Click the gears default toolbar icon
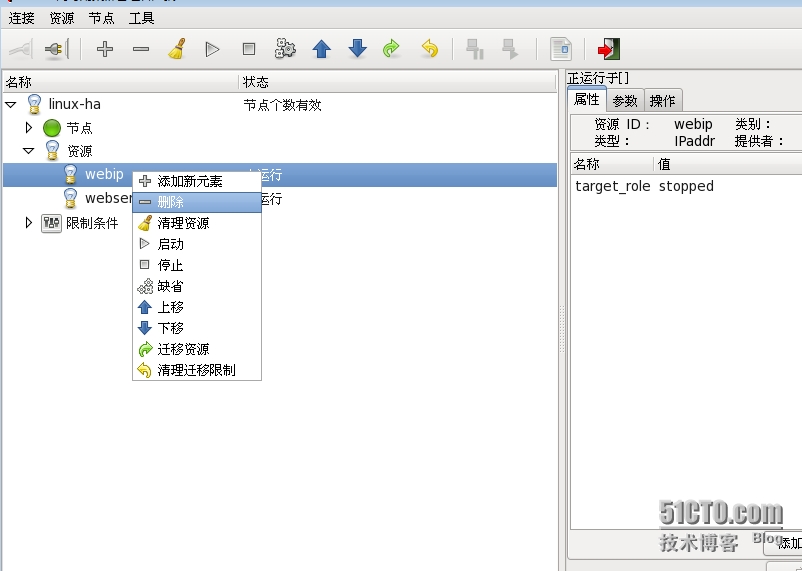Screen dimensions: 802x571 pyautogui.click(x=285, y=49)
